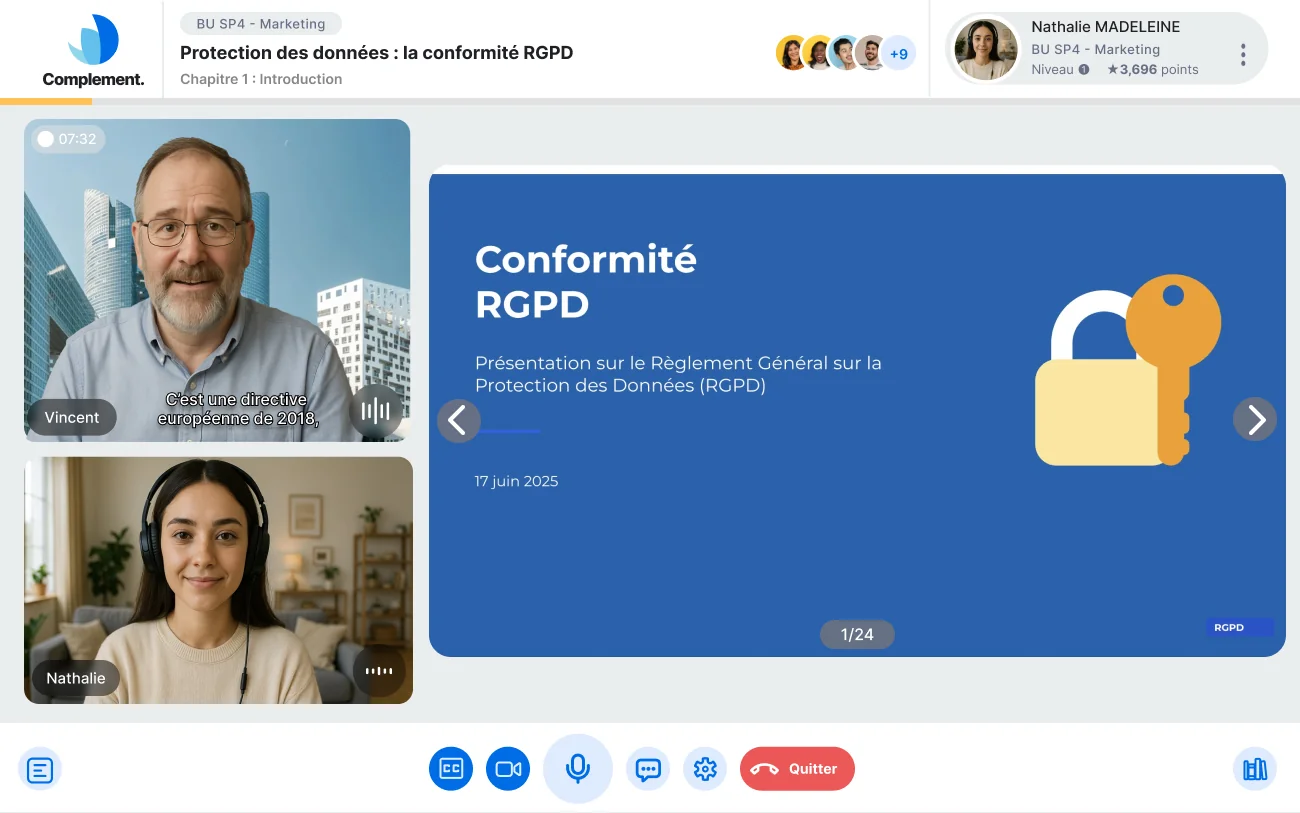Turn off the camera icon
Image resolution: width=1300 pixels, height=813 pixels.
(508, 768)
